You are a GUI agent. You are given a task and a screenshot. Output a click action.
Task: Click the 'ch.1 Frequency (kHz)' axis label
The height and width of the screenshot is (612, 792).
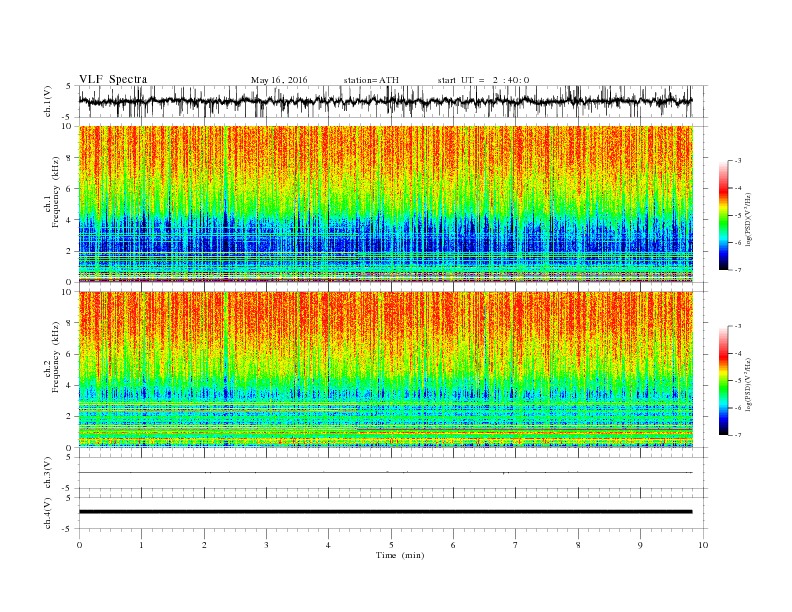52,192
